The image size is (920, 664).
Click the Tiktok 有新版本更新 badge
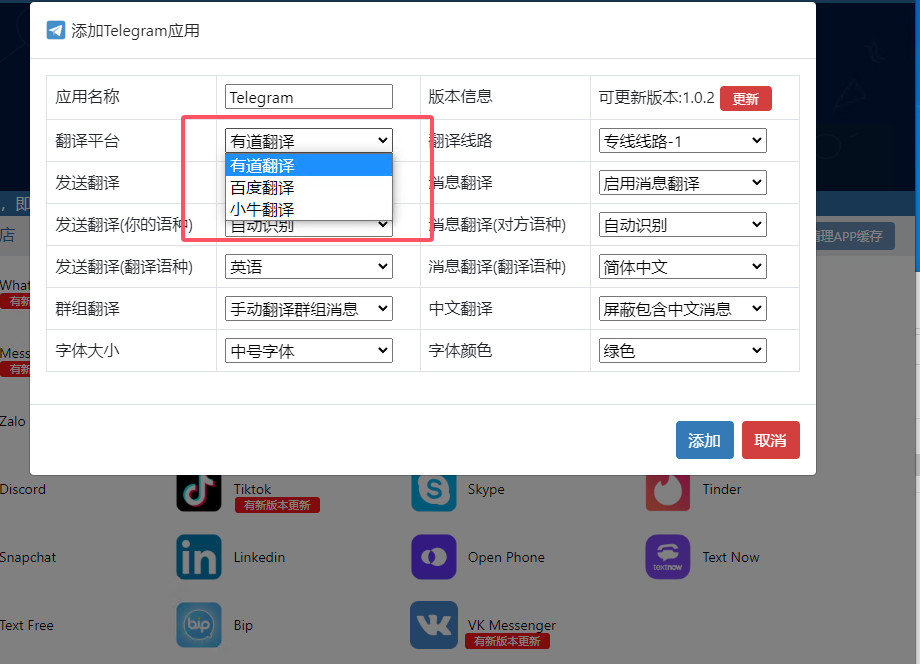tap(277, 505)
